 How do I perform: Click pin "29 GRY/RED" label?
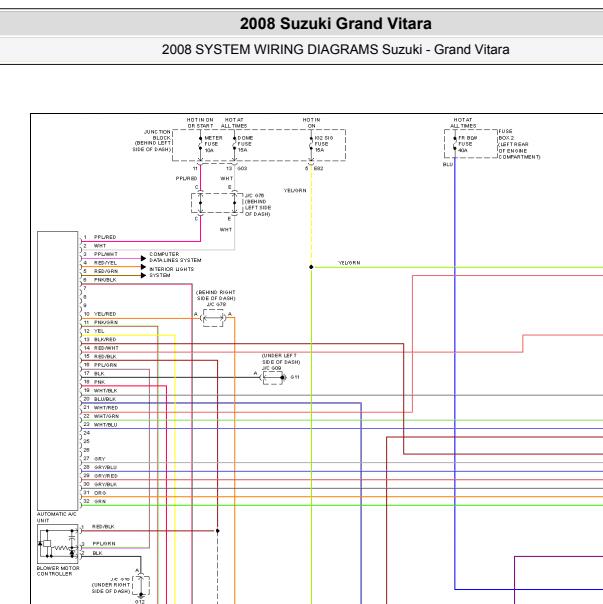101,476
